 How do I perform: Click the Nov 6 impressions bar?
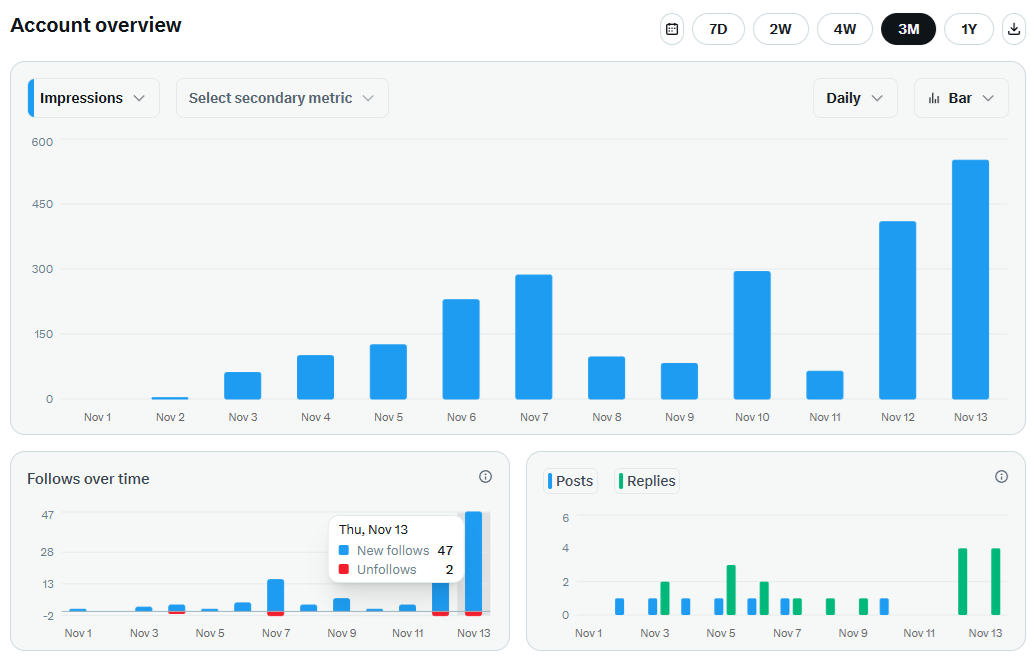[x=461, y=350]
